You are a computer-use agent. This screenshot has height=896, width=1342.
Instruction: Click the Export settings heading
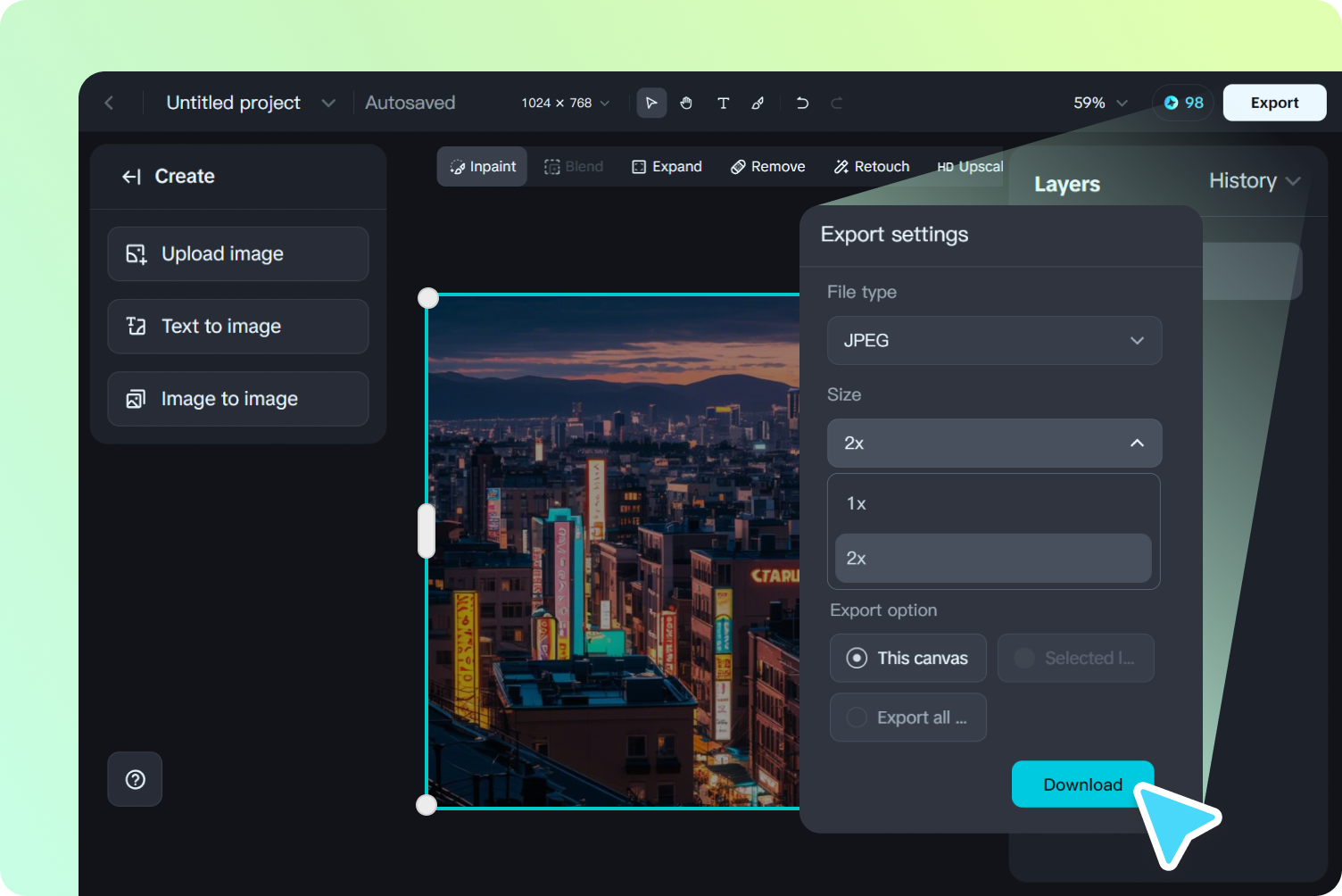pyautogui.click(x=894, y=235)
